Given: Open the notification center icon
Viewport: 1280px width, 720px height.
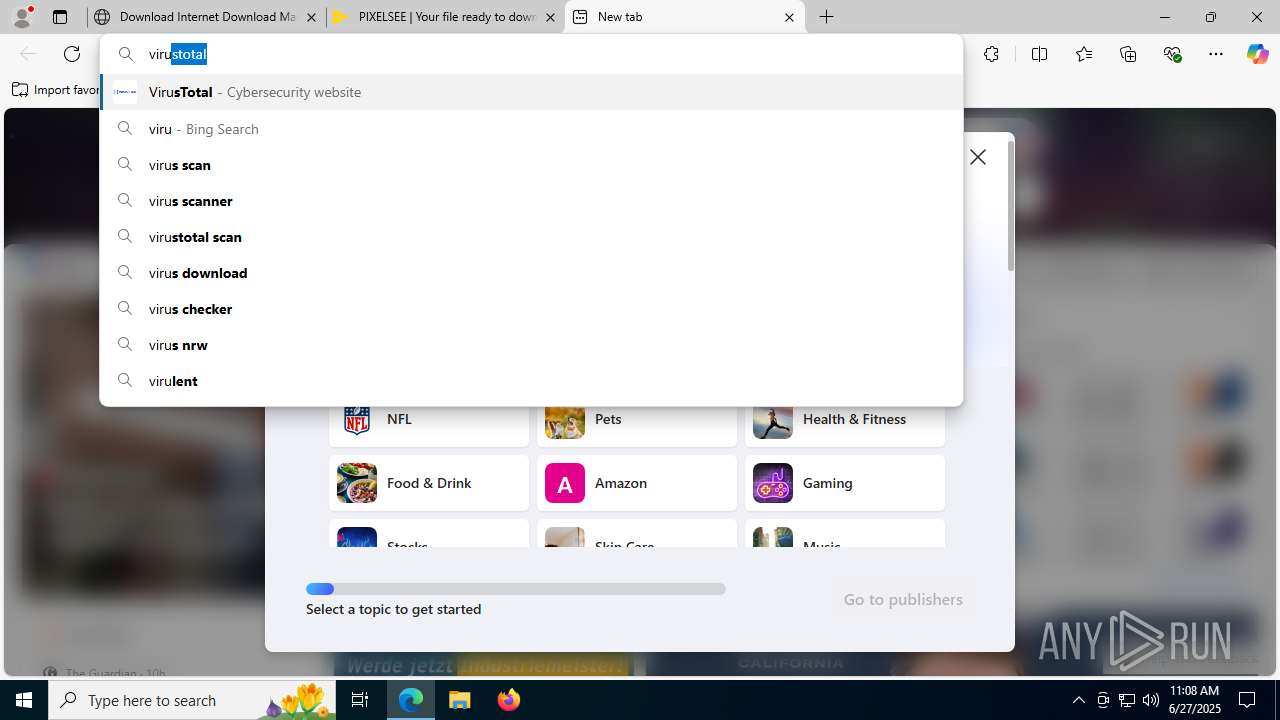Looking at the screenshot, I should tap(1247, 700).
